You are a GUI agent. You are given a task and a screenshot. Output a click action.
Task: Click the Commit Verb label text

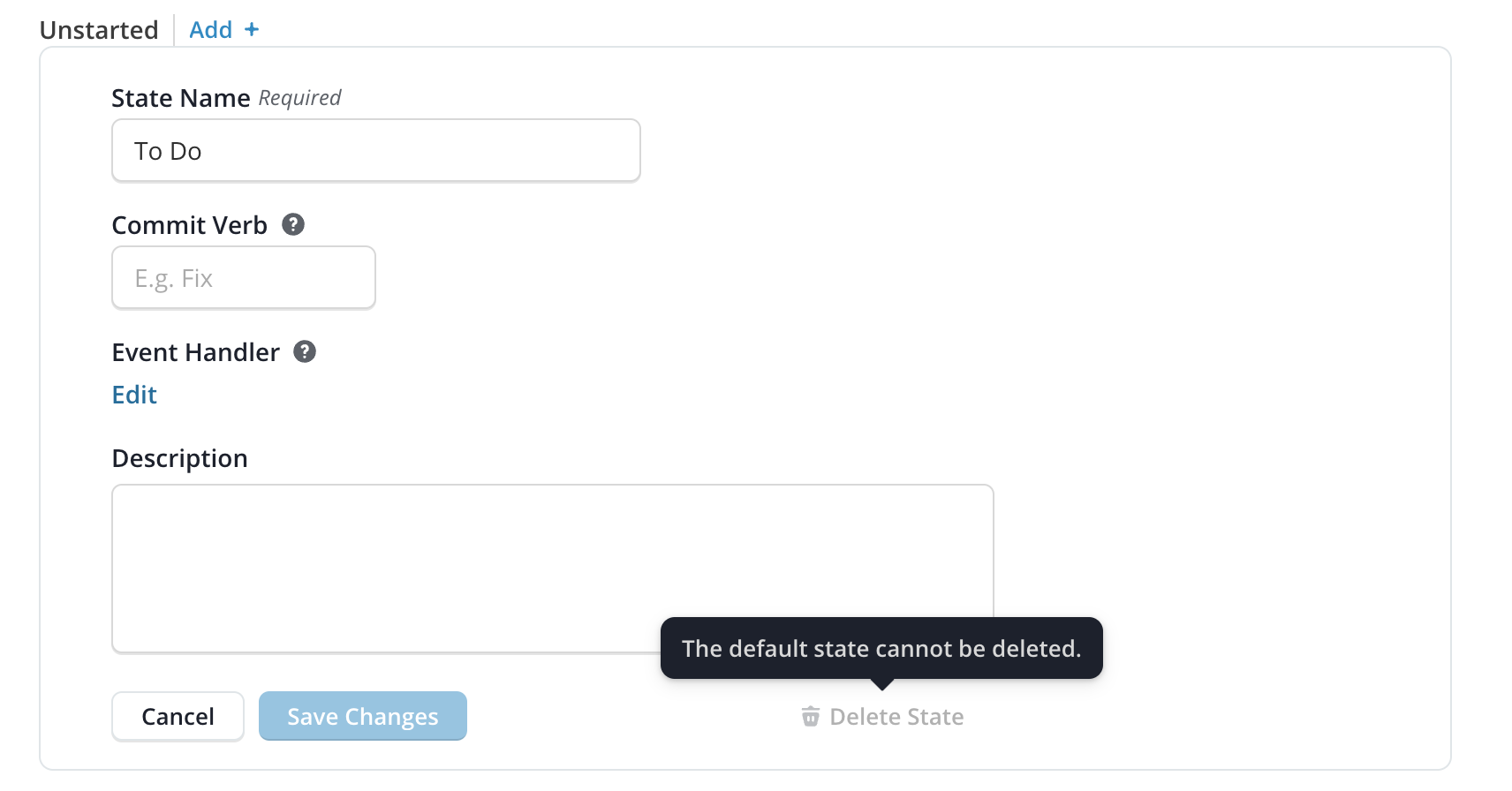pos(189,225)
